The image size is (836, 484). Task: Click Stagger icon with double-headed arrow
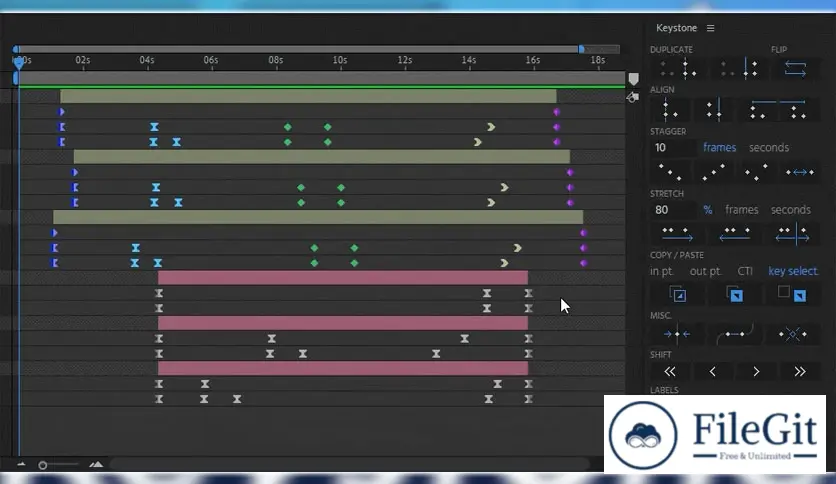800,172
